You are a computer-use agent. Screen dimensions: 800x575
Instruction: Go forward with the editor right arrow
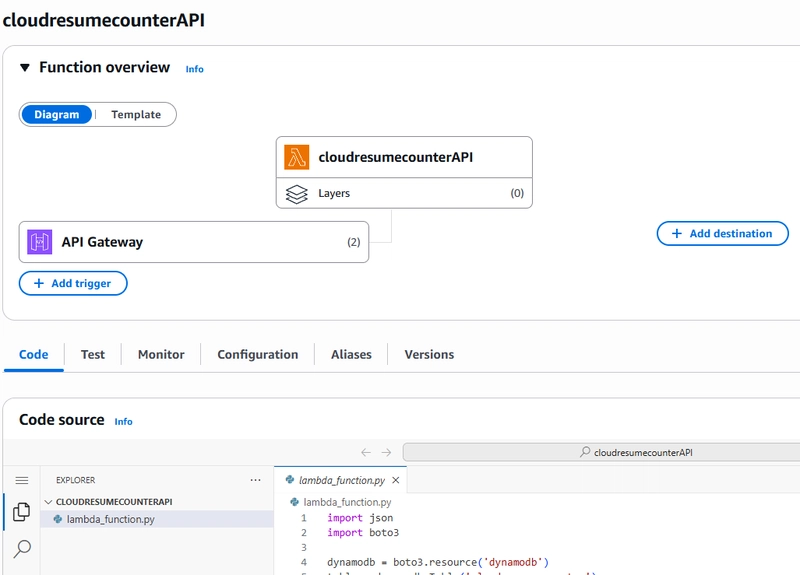click(x=386, y=453)
